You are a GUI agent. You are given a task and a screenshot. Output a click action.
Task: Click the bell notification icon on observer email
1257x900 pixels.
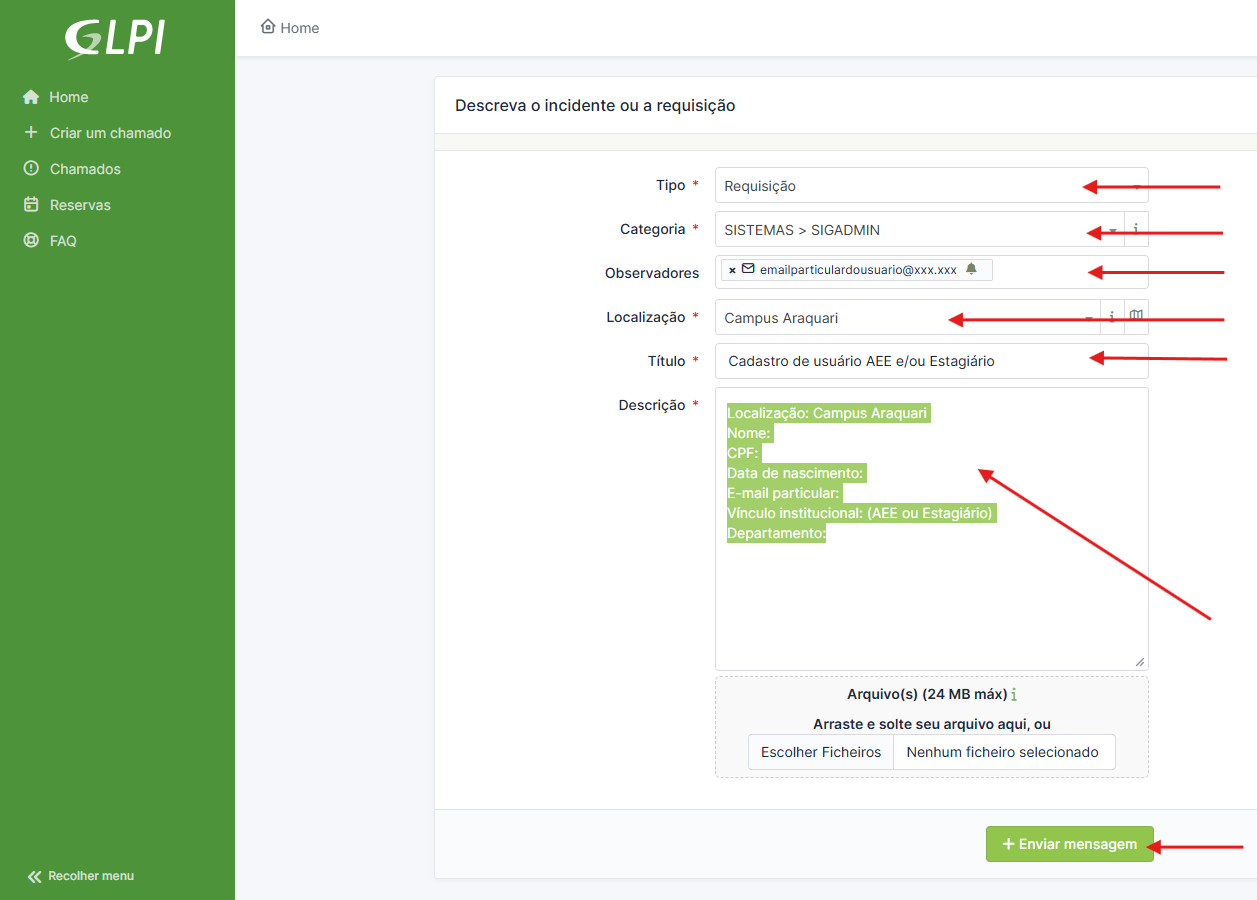(971, 269)
